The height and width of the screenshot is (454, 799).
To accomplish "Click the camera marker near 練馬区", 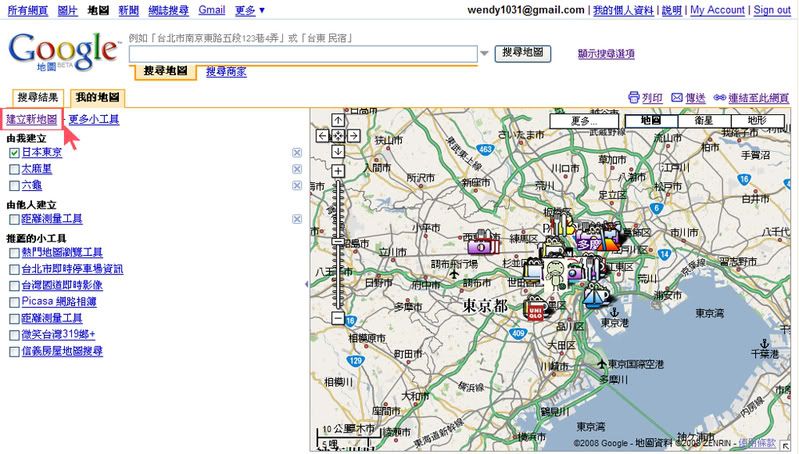I will pyautogui.click(x=482, y=242).
